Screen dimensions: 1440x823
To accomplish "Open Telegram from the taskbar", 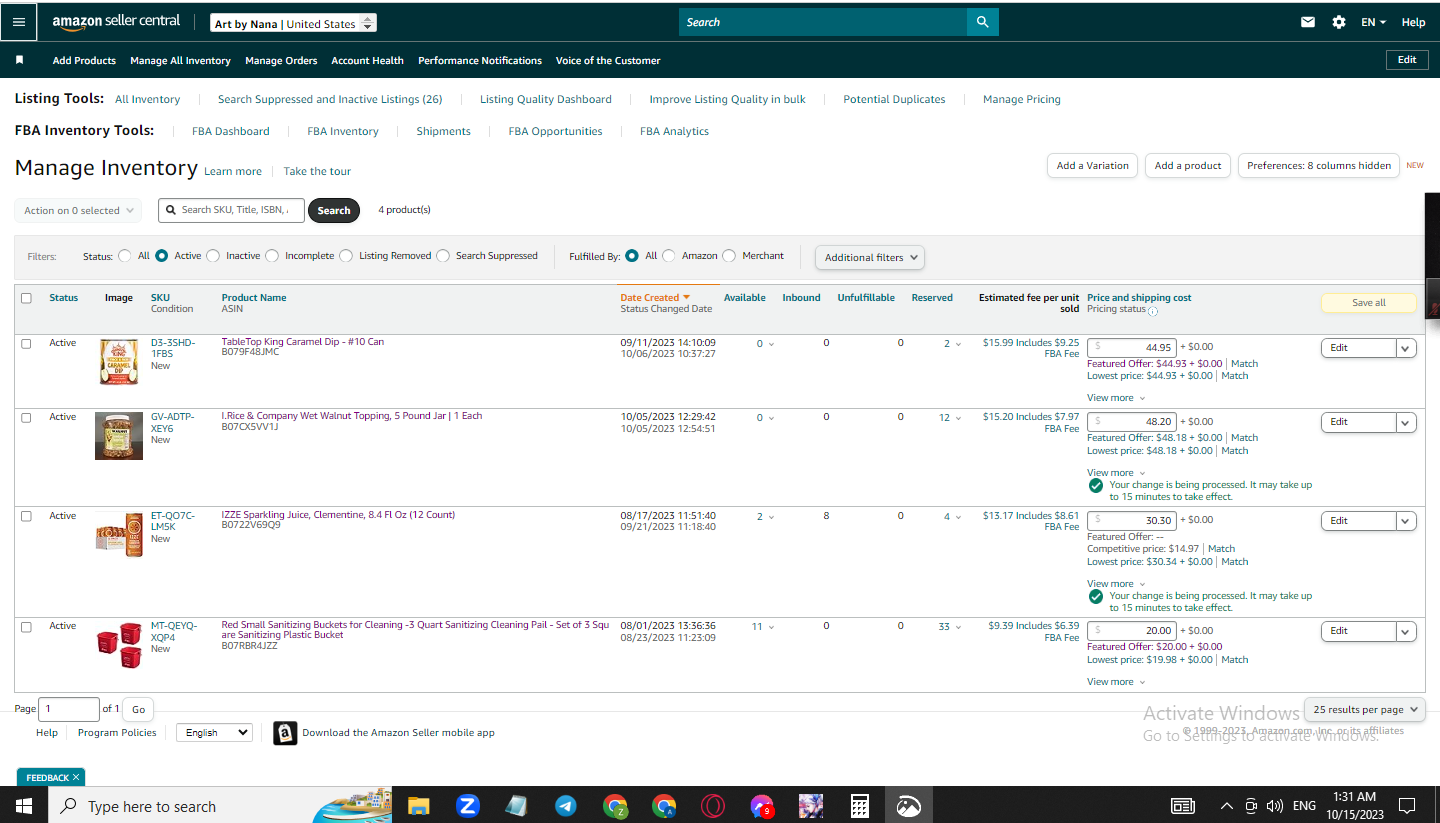I will coord(565,806).
